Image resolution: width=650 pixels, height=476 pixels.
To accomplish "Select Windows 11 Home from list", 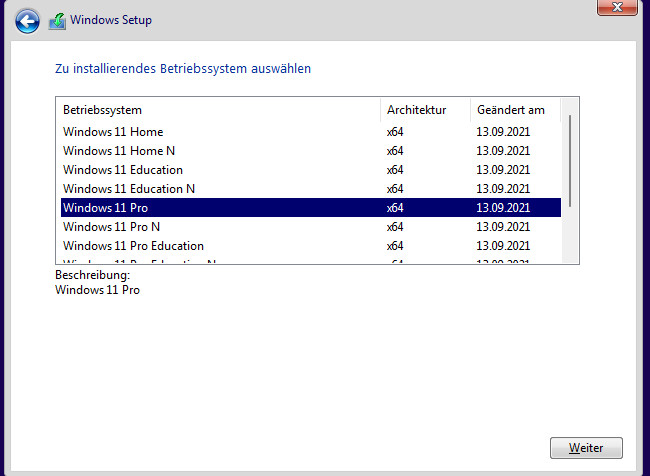I will point(113,132).
